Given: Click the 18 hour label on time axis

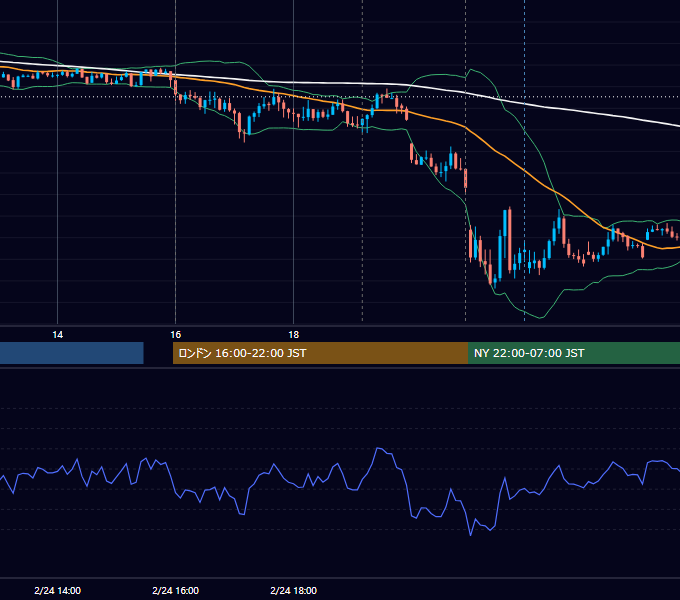Looking at the screenshot, I should click(294, 335).
